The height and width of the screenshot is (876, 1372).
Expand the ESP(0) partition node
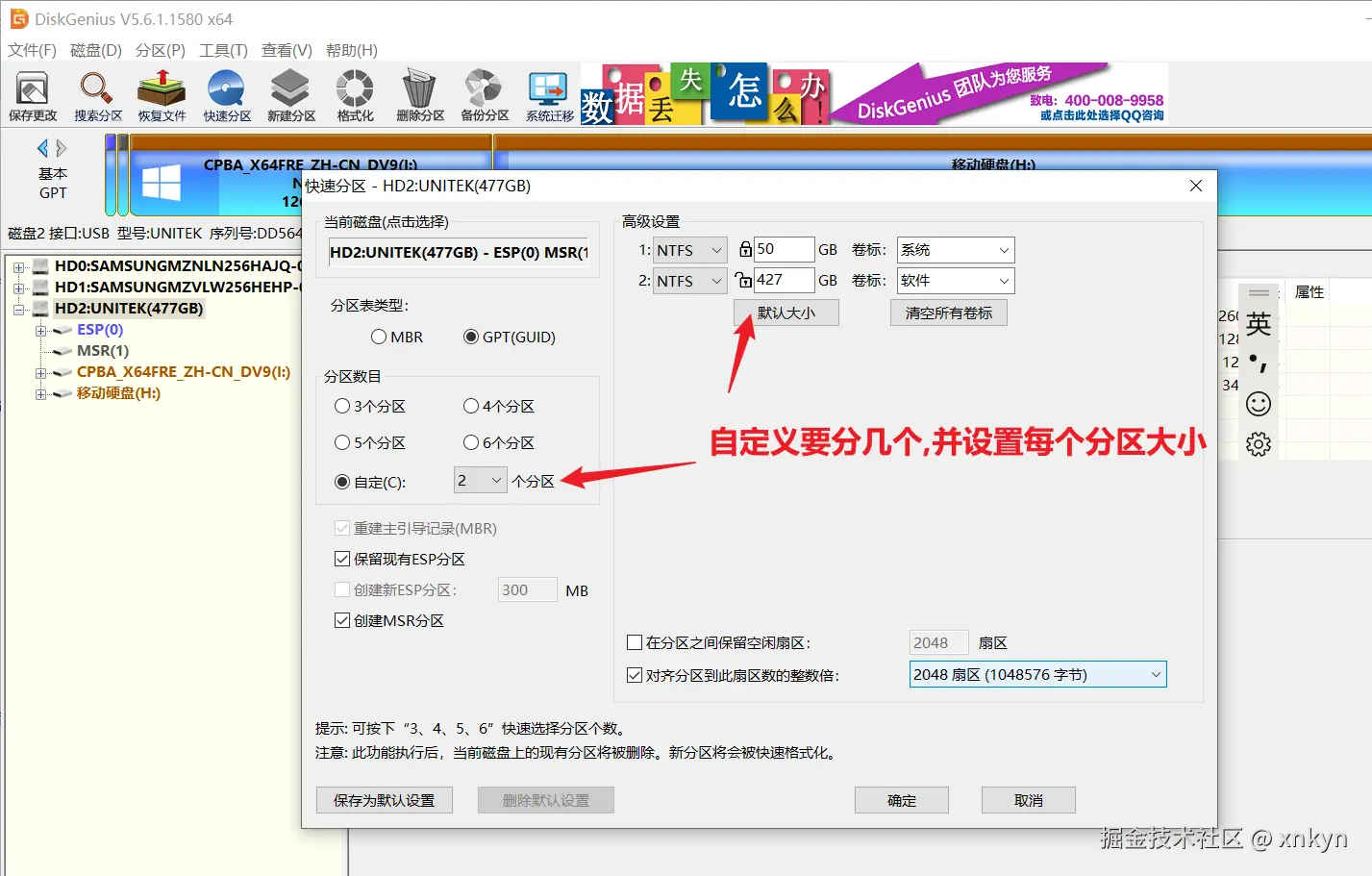[41, 330]
